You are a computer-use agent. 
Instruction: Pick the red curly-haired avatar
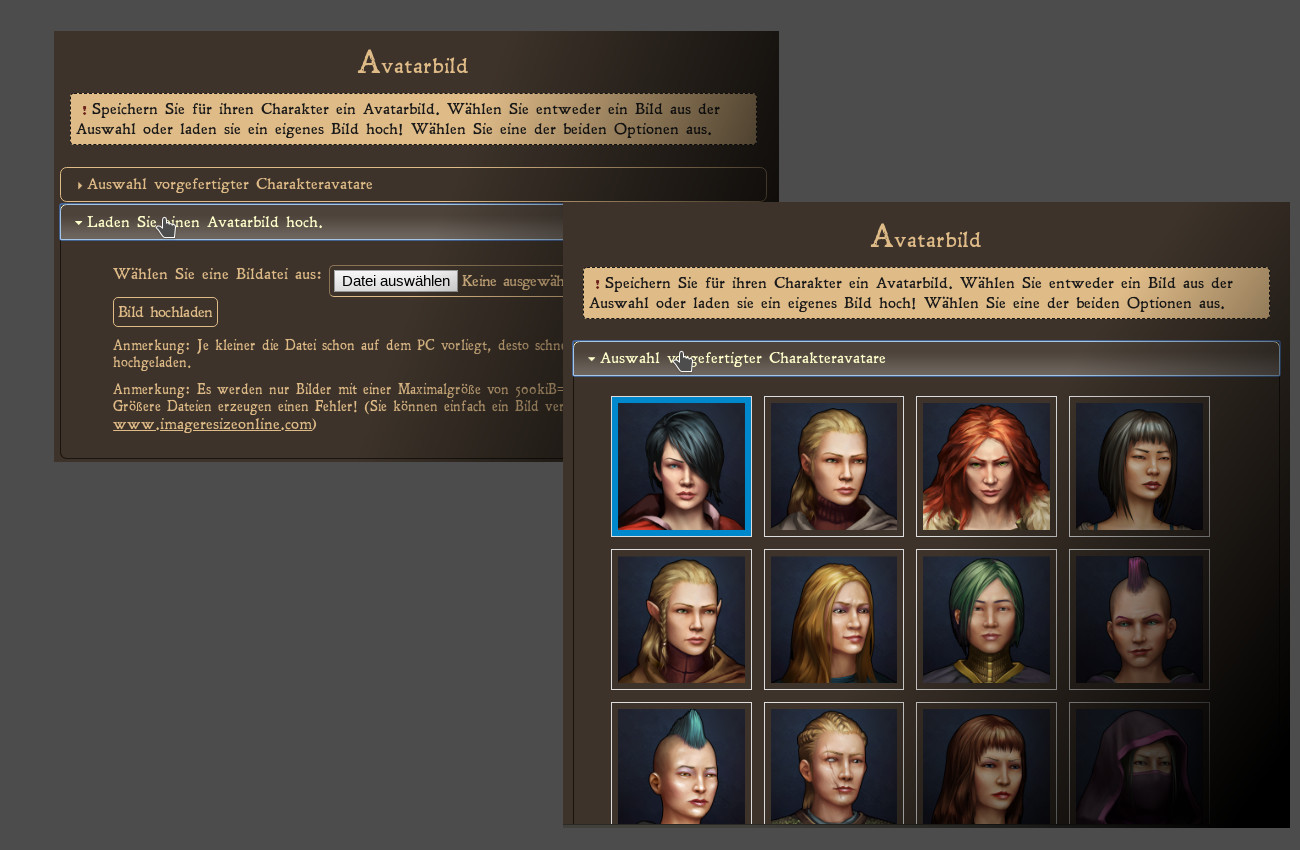pyautogui.click(x=986, y=466)
